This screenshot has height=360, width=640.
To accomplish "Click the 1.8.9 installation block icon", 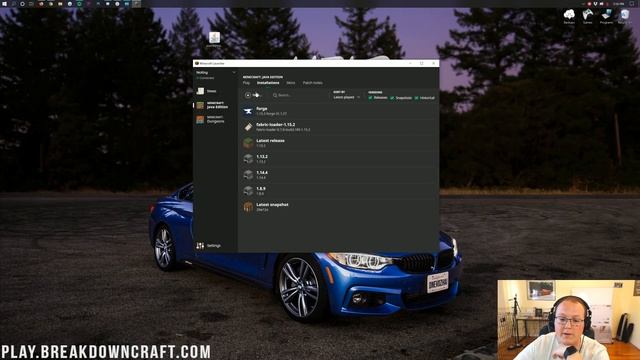I will click(x=248, y=191).
